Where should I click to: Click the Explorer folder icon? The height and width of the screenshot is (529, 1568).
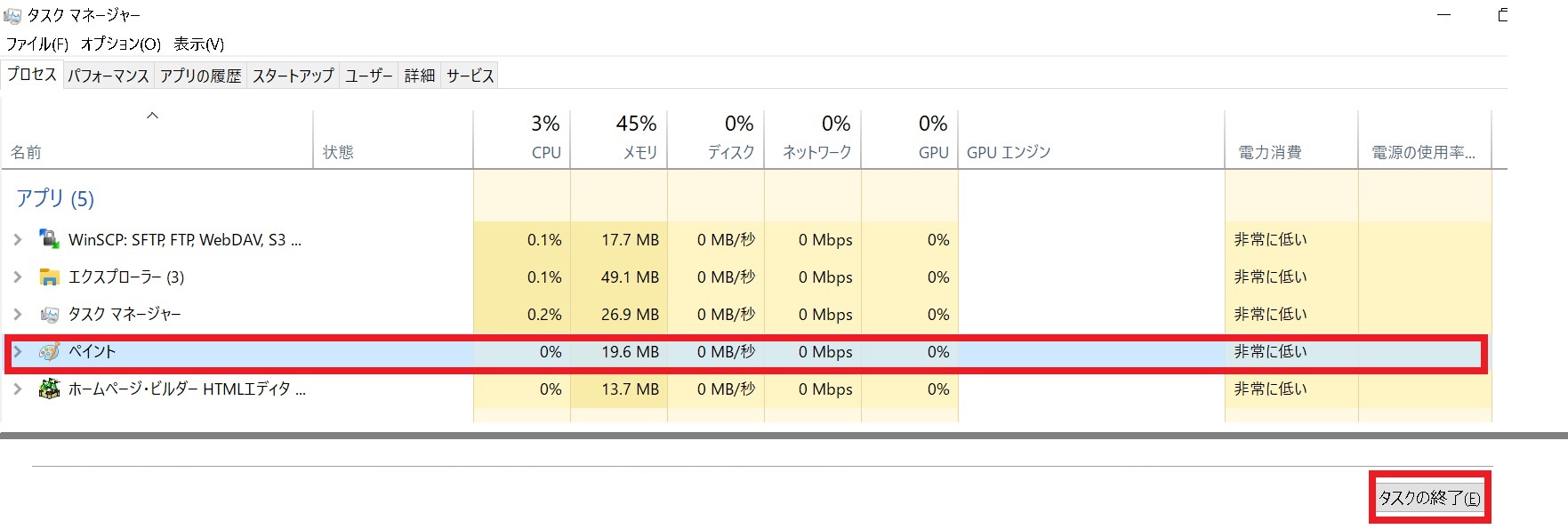pyautogui.click(x=49, y=277)
